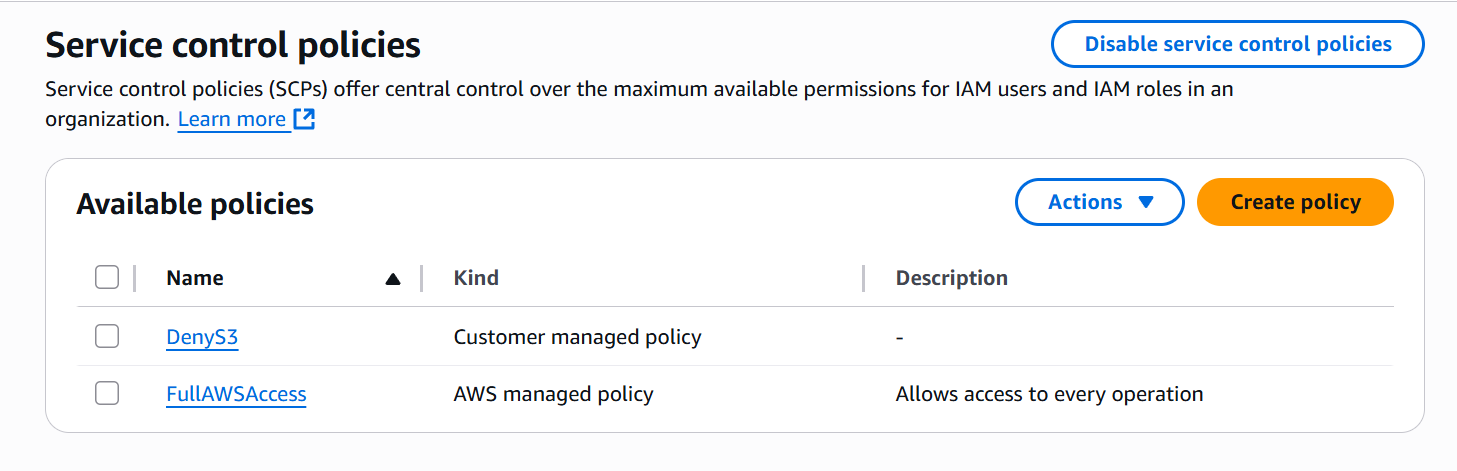Click Disable service control policies button
Screen dimensions: 1457x471
(1237, 44)
